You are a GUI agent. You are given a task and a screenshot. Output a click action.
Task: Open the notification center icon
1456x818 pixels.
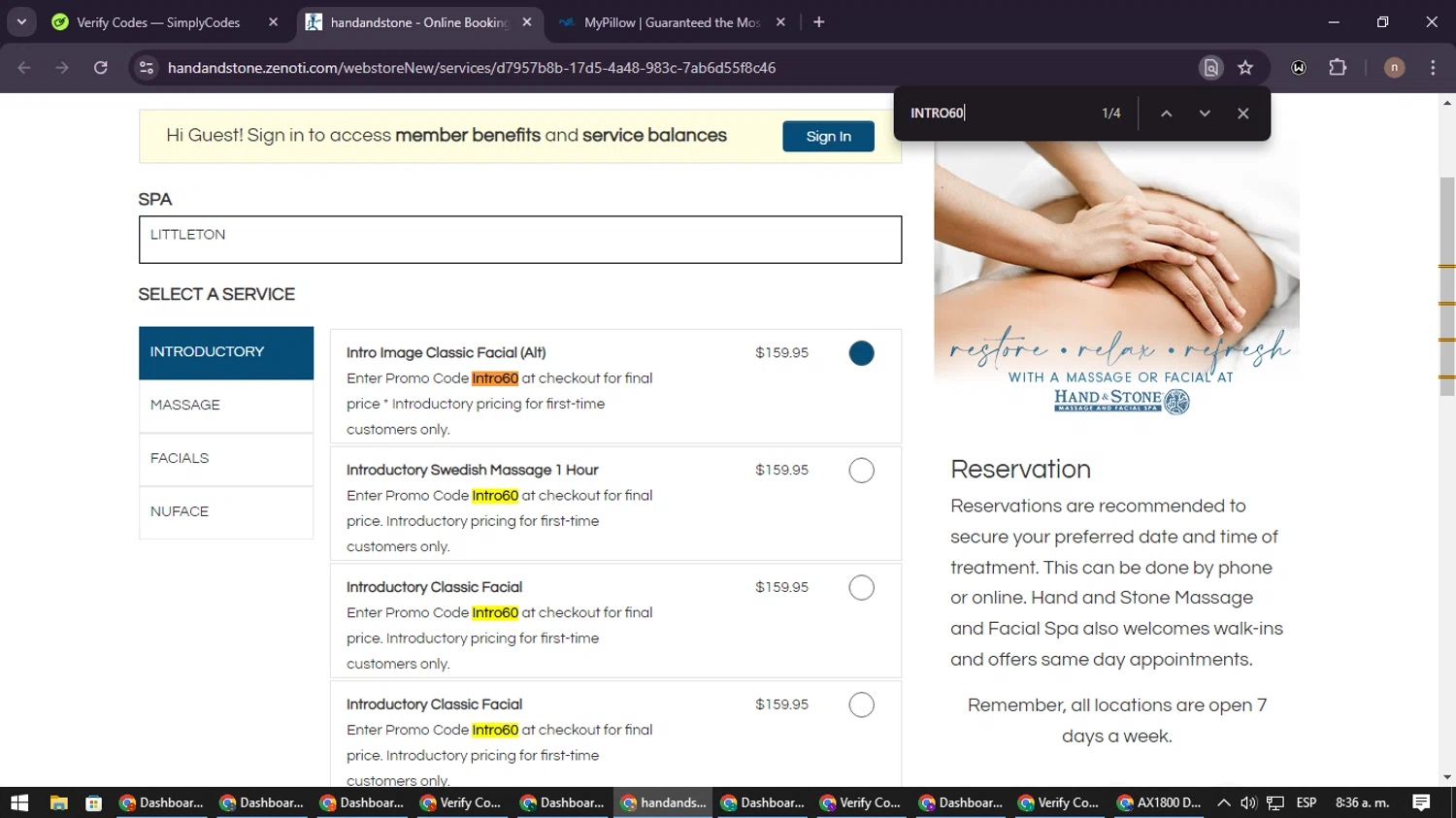pos(1421,802)
